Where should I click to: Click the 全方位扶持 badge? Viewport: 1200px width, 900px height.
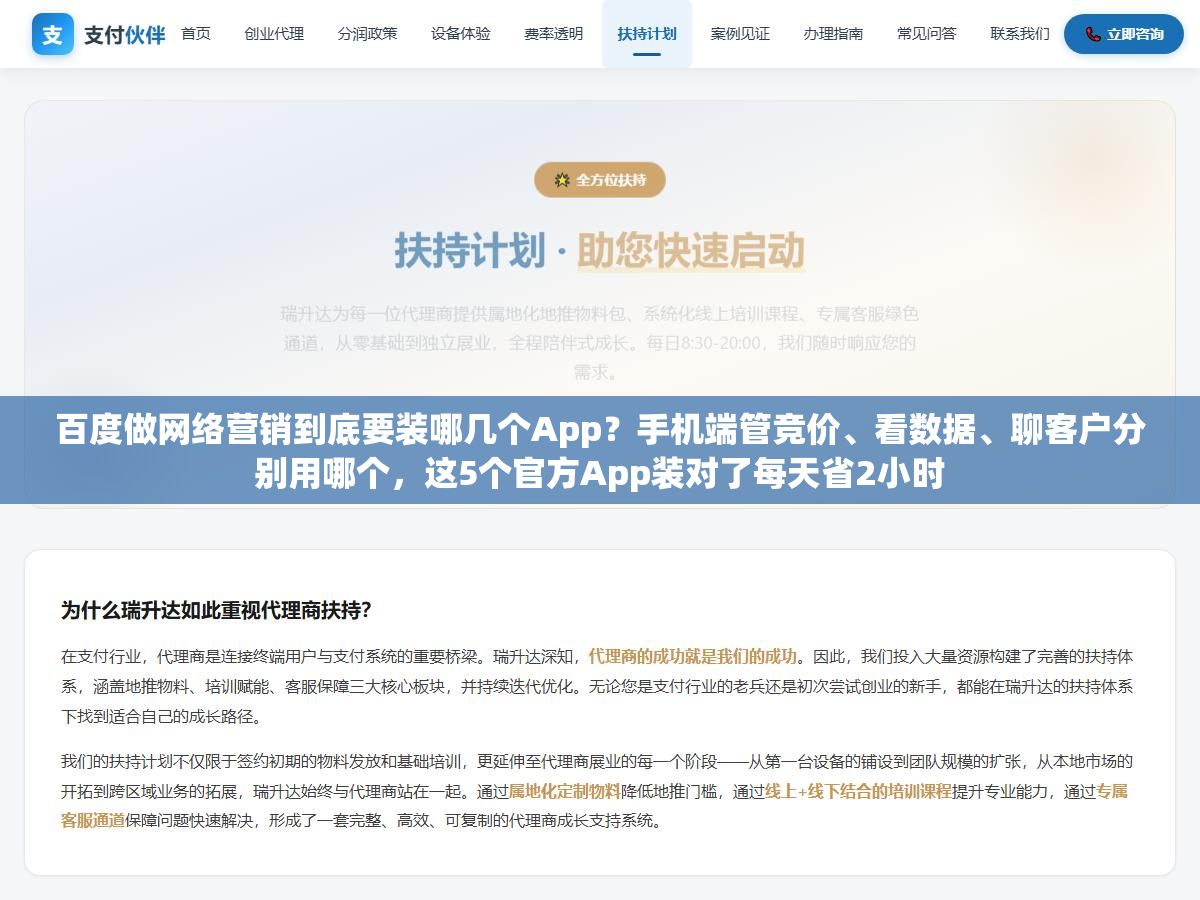pyautogui.click(x=600, y=180)
